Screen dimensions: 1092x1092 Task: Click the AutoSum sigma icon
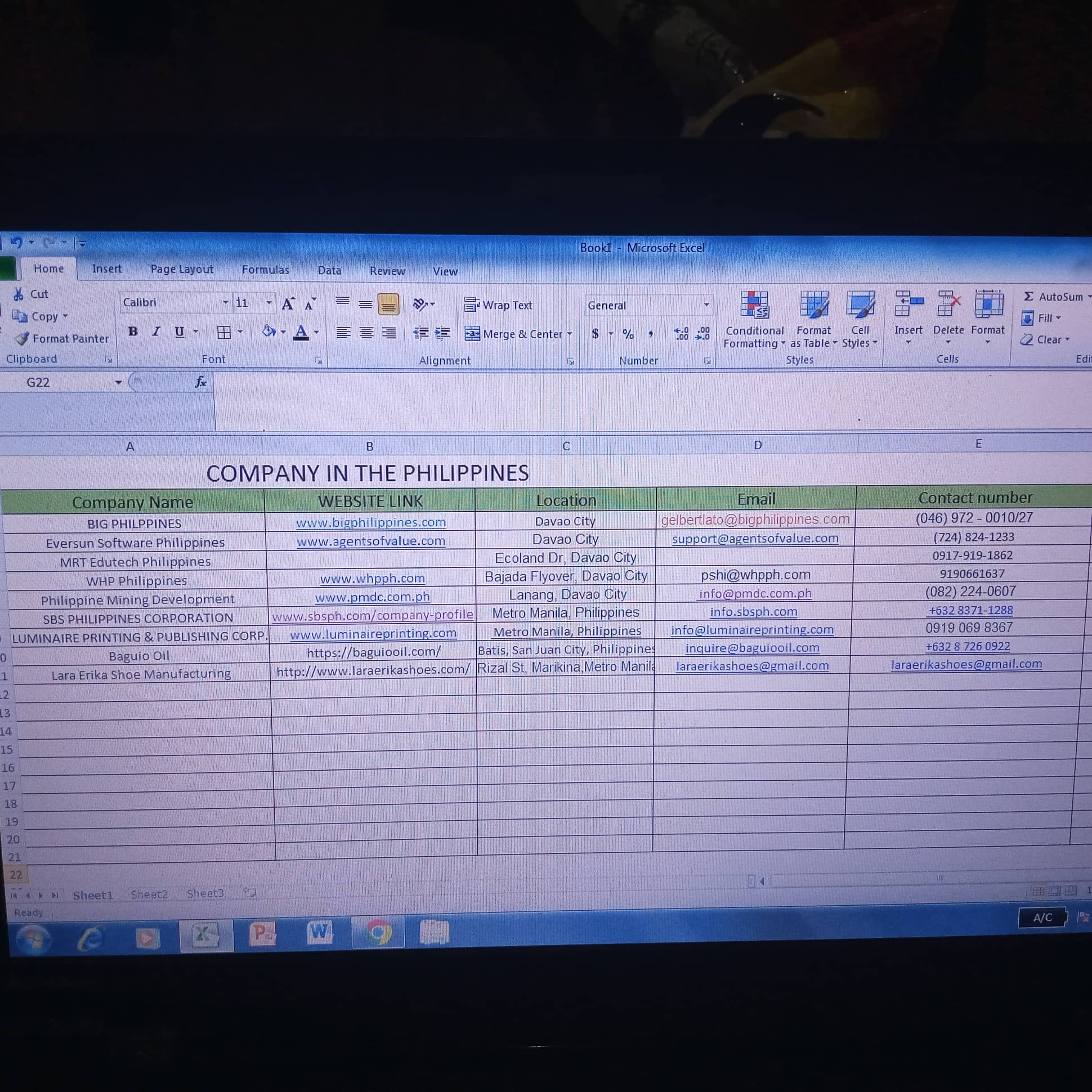point(1029,296)
